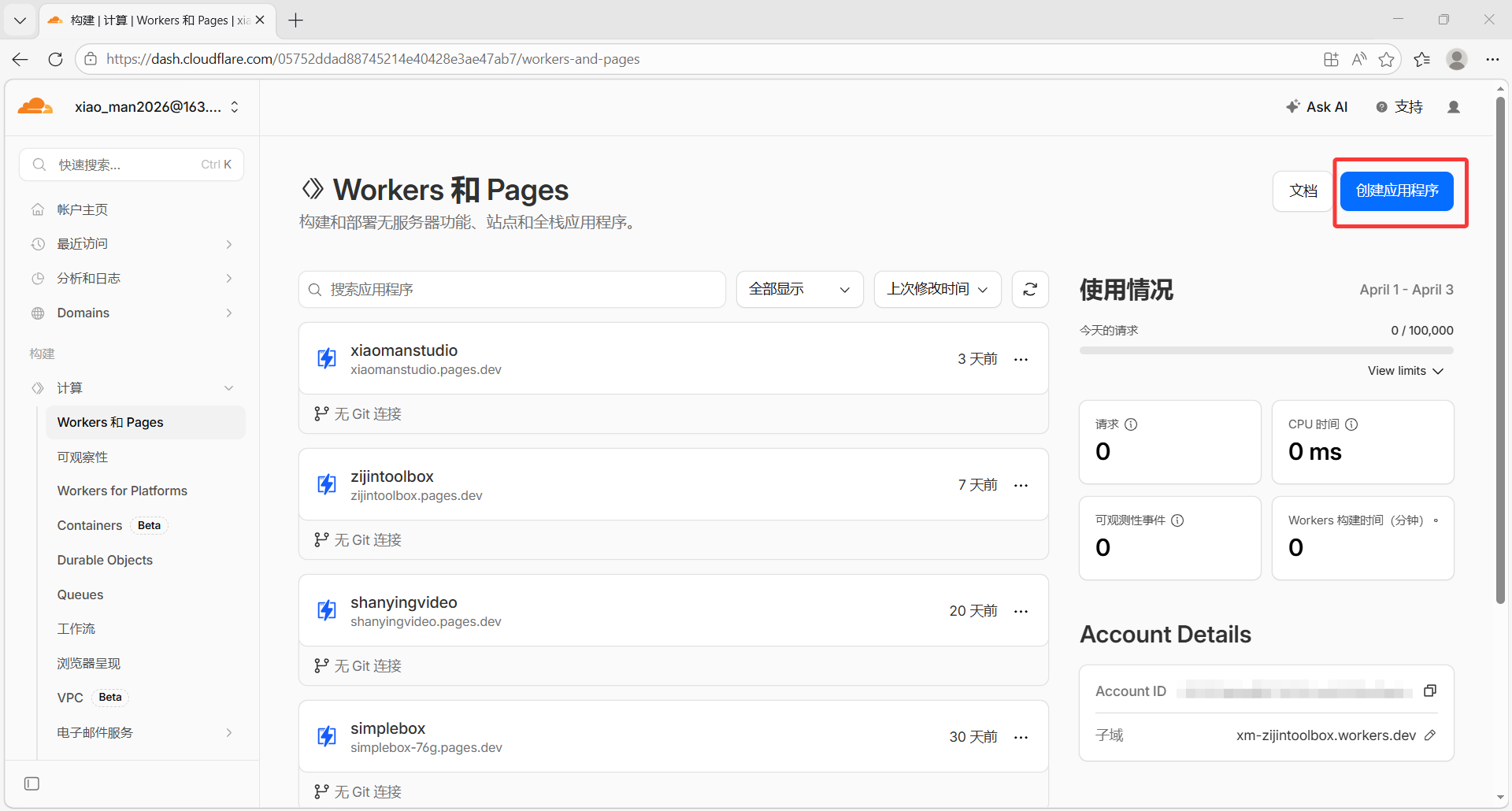Screen dimensions: 1512x811
Task: Add page to favorites with star icon
Action: [x=1386, y=59]
